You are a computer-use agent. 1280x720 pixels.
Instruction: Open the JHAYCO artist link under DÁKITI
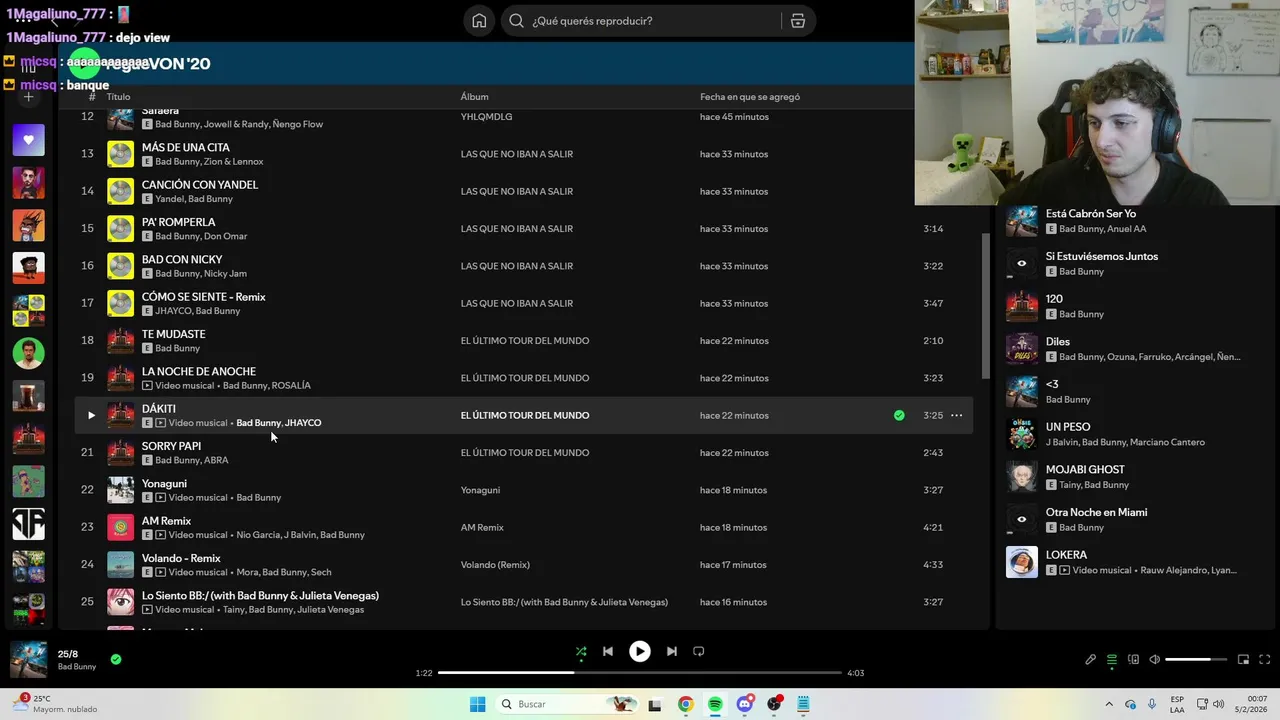[303, 423]
